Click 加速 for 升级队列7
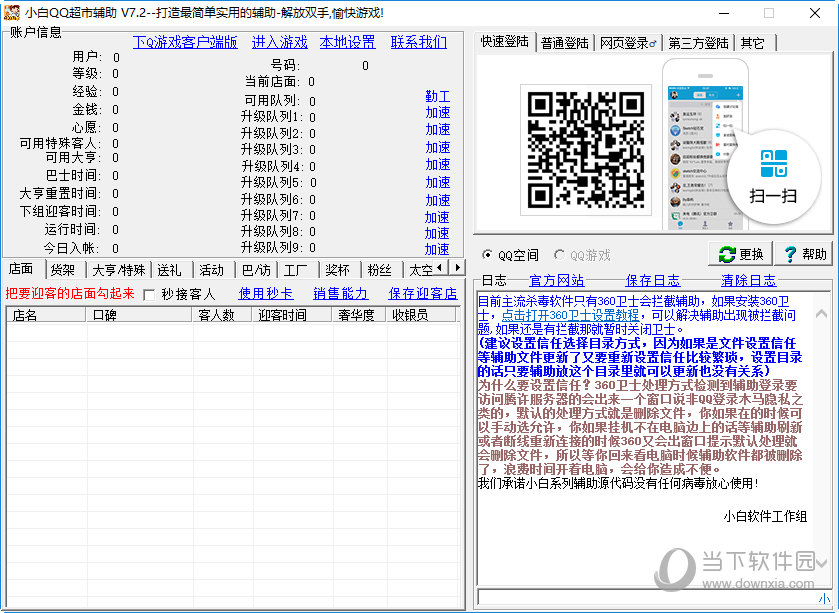Screen dimensions: 839x613 [437, 217]
